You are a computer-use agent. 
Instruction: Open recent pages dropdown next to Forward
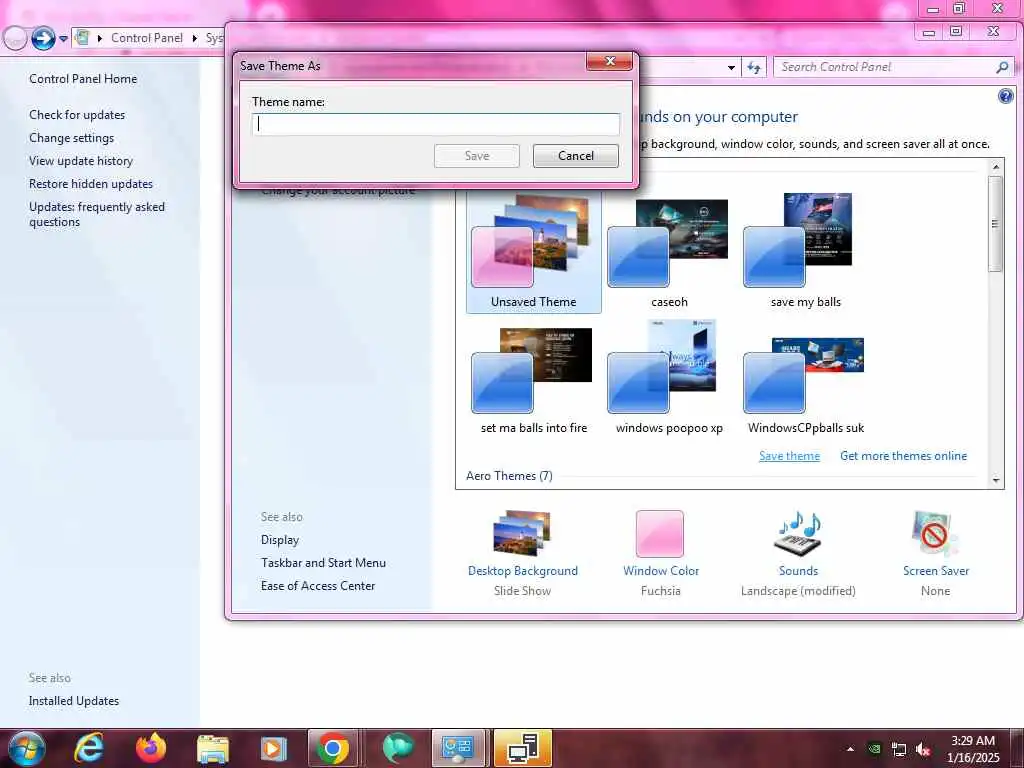pos(63,39)
